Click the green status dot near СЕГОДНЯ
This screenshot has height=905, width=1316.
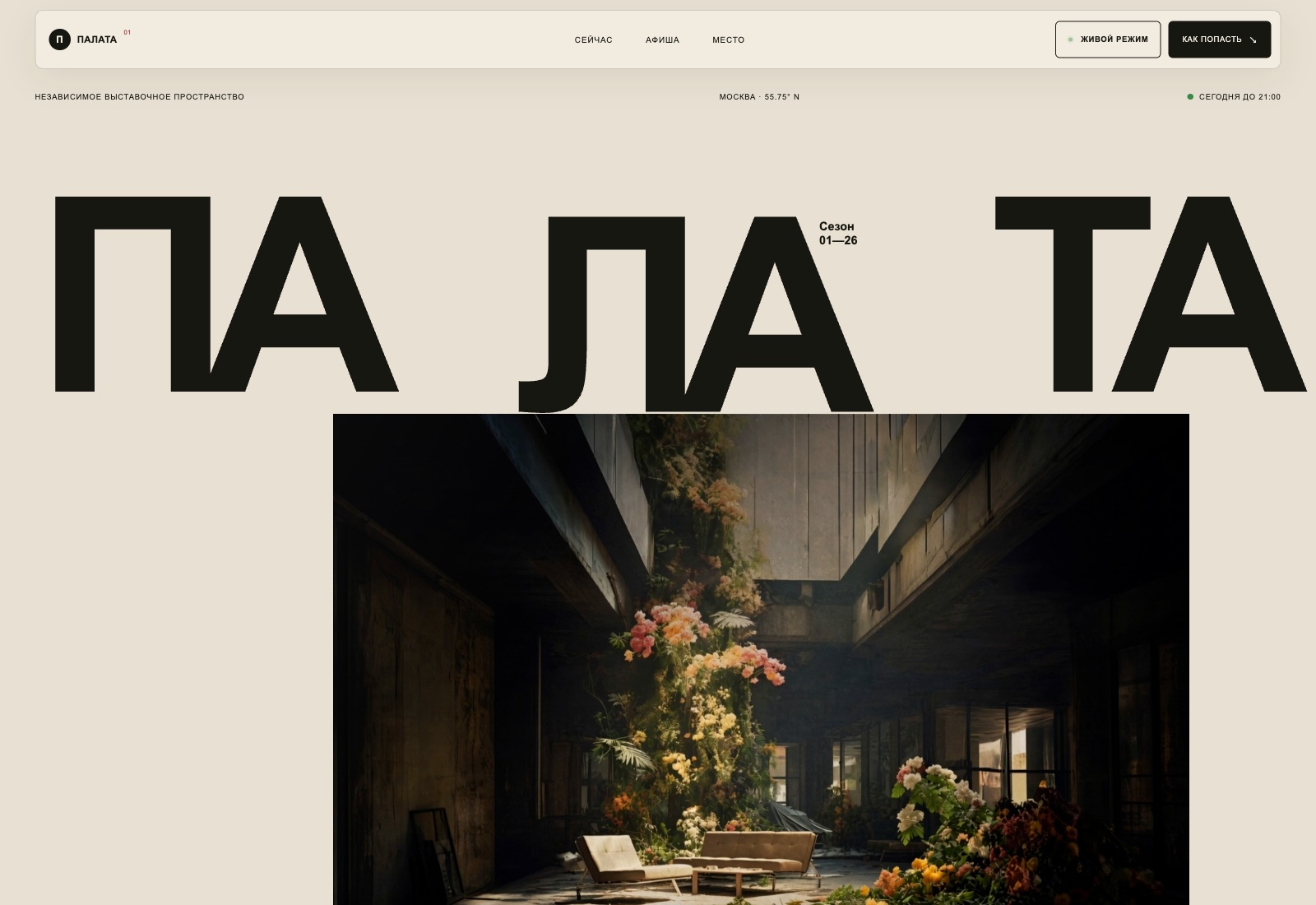[1190, 97]
